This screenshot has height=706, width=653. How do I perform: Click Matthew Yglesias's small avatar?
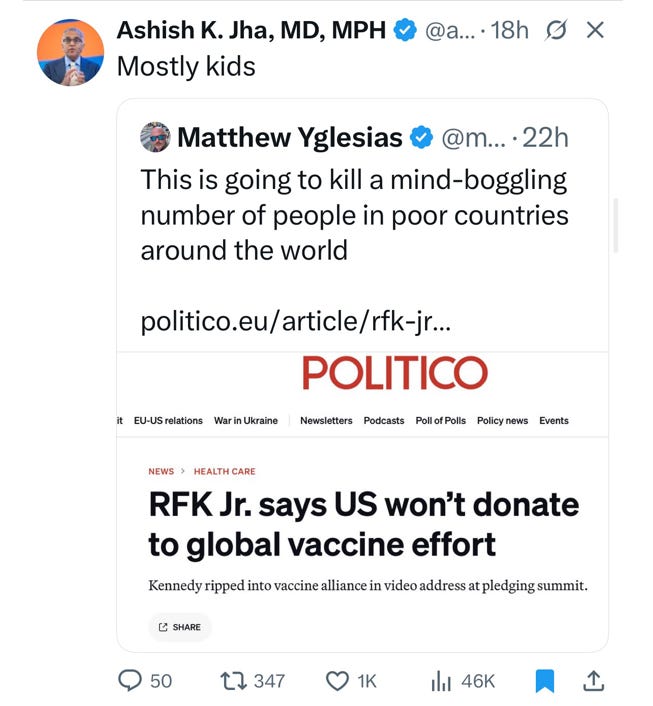click(x=154, y=137)
